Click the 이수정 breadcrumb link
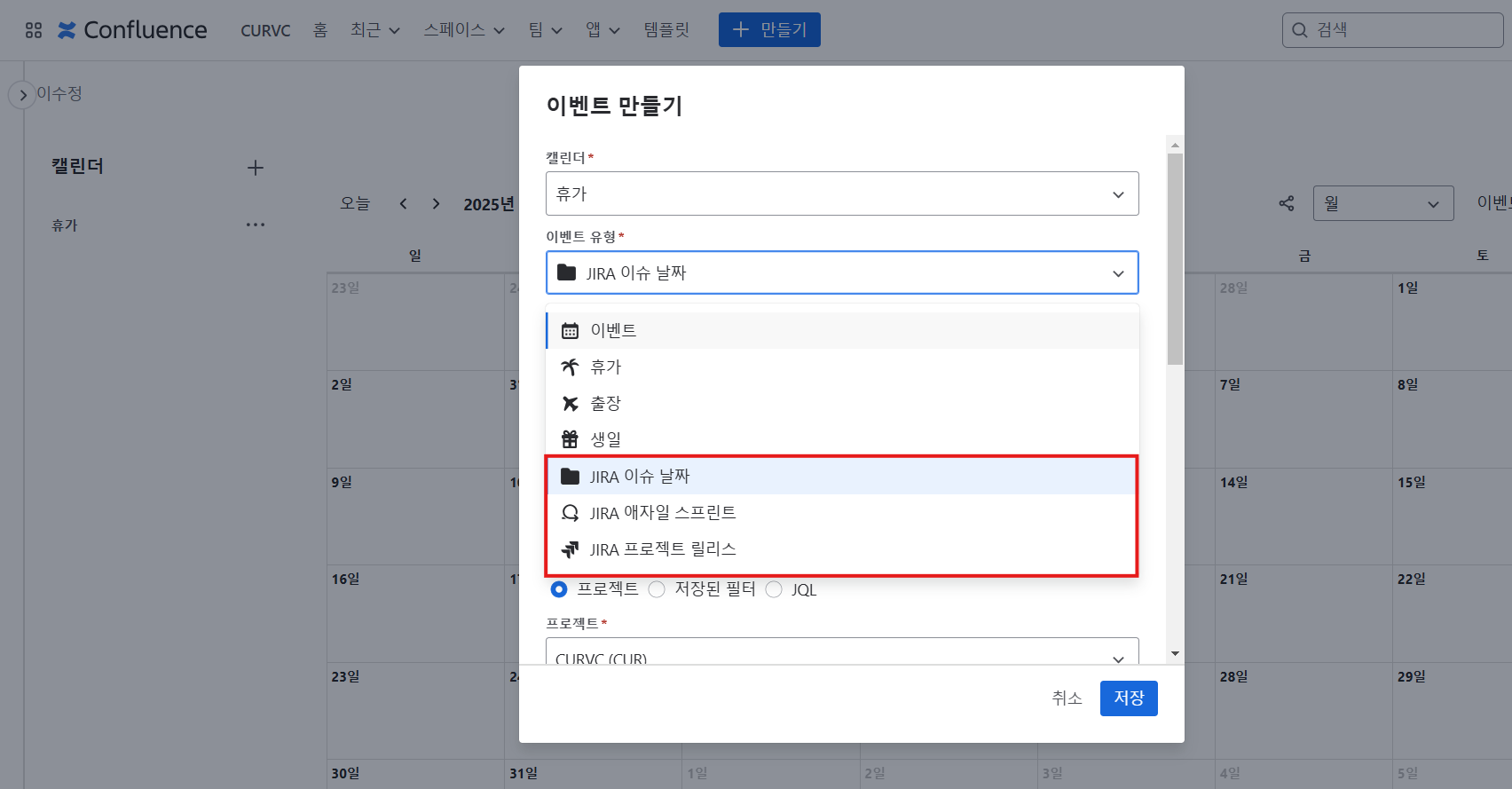The image size is (1512, 789). [59, 93]
